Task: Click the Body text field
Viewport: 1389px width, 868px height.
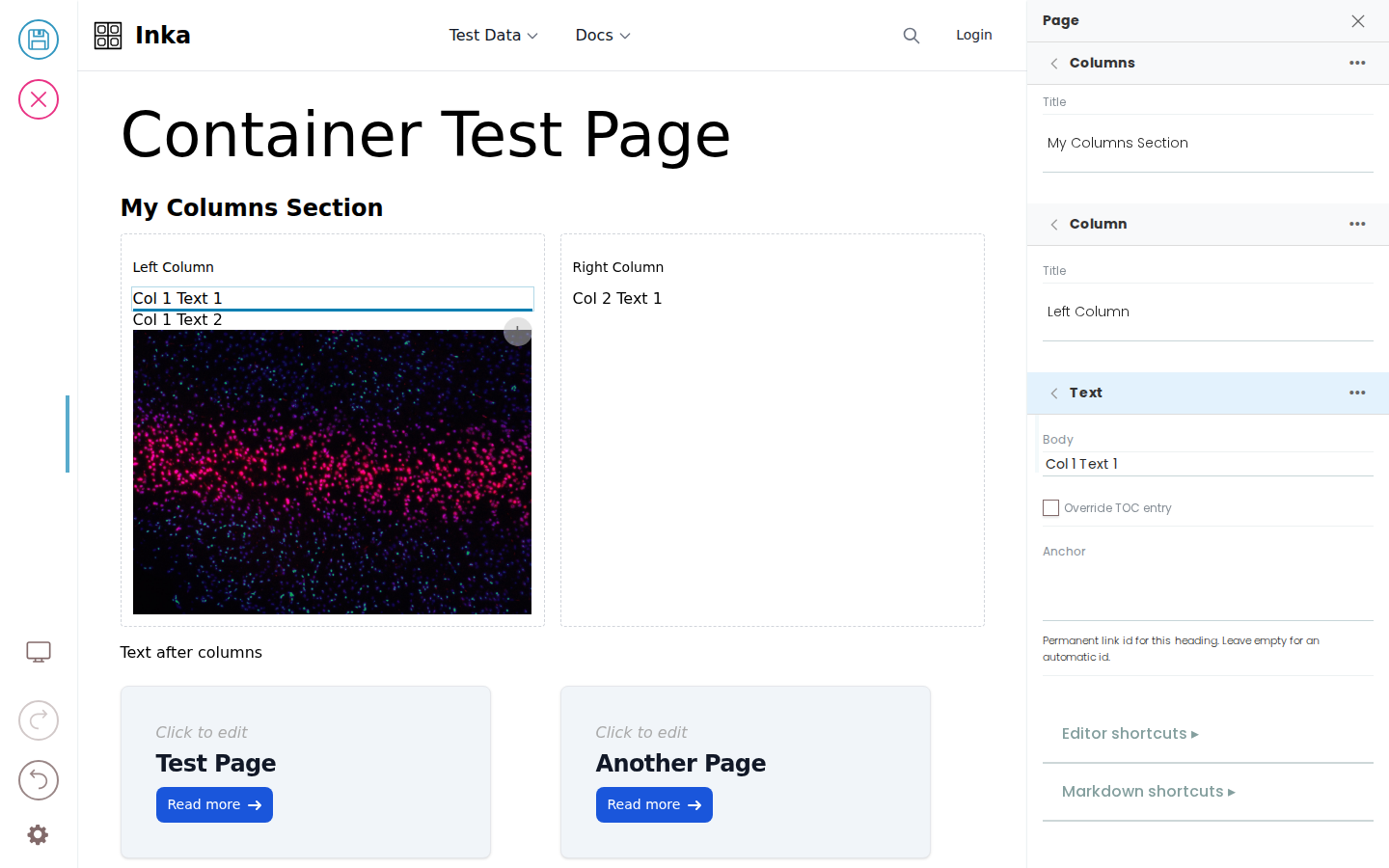Action: [x=1208, y=464]
